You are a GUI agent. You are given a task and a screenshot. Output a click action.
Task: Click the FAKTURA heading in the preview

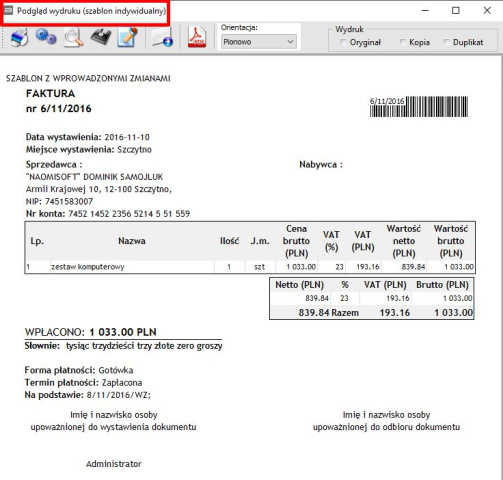[51, 93]
